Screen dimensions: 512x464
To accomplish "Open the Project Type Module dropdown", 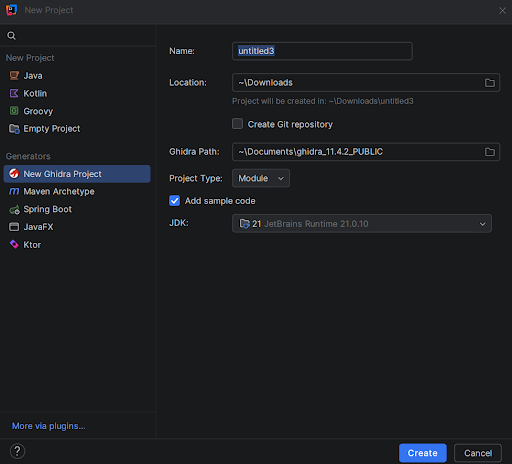I will click(261, 178).
